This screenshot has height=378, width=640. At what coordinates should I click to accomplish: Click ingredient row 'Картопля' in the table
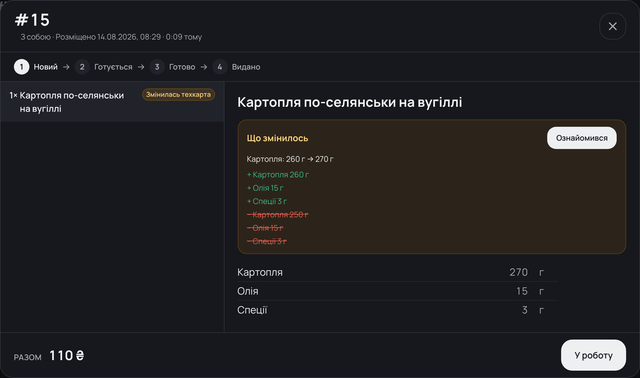(x=397, y=272)
